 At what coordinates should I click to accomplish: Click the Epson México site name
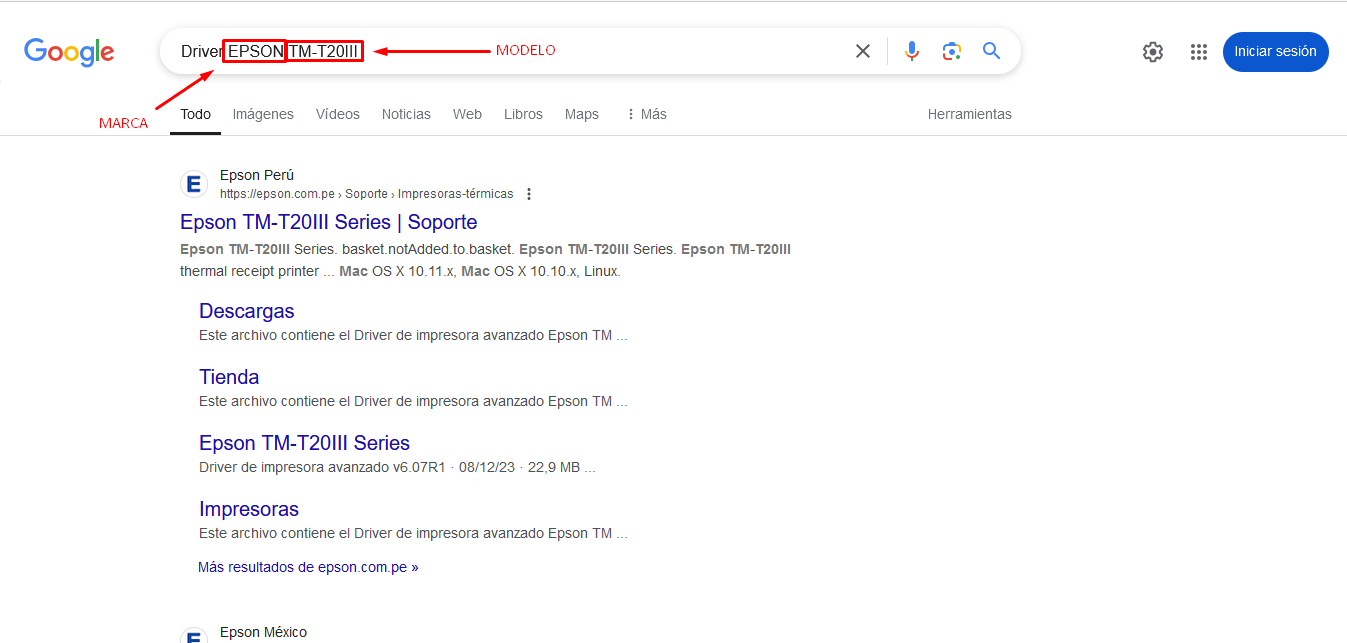[x=263, y=632]
